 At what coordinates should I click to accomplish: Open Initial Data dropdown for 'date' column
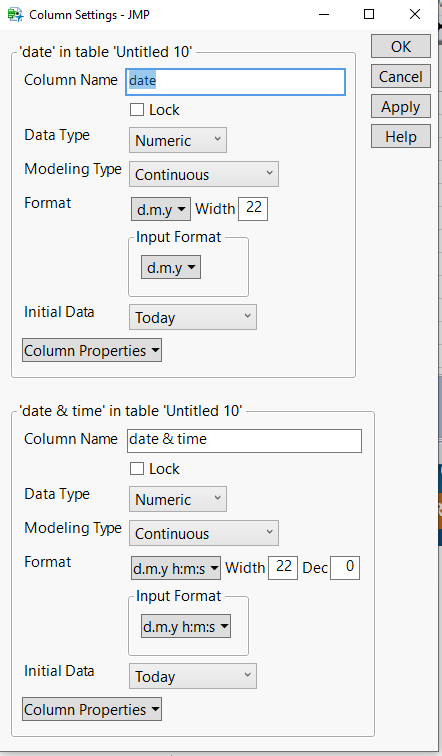point(193,317)
